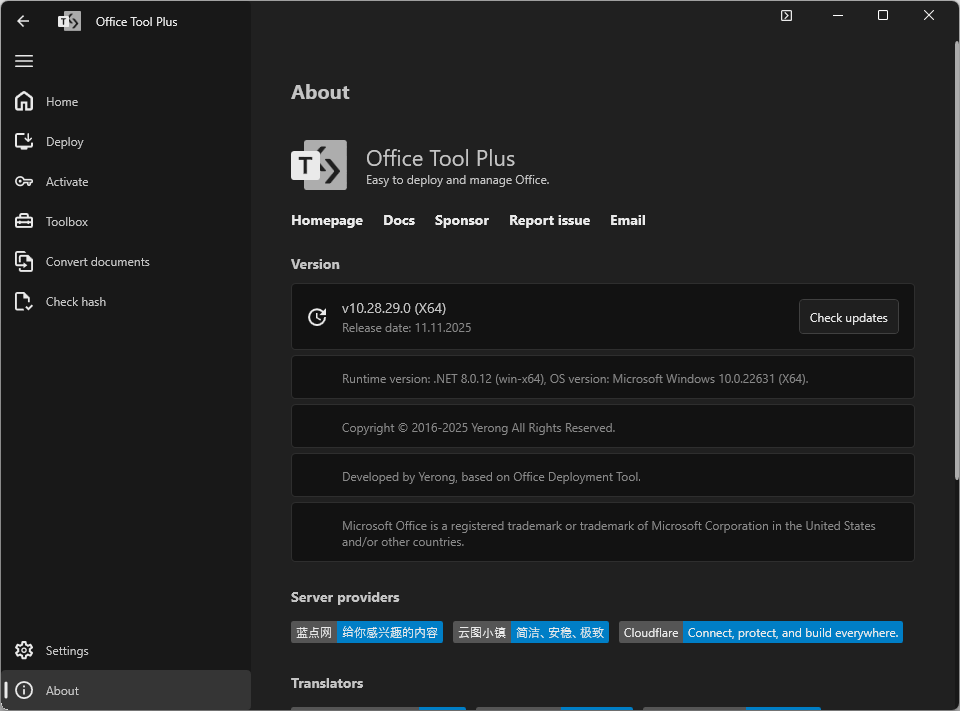Select Toolbox in the sidebar
This screenshot has width=960, height=711.
click(126, 222)
